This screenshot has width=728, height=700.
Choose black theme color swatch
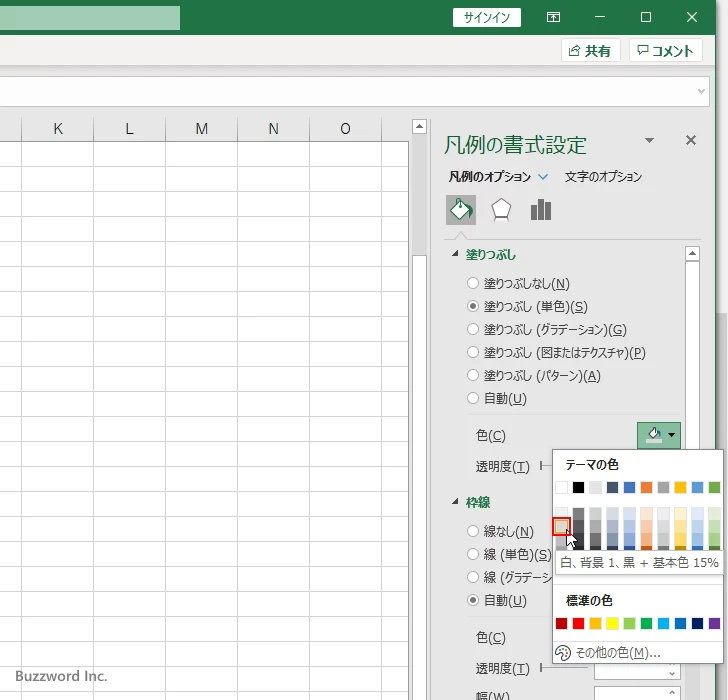click(x=578, y=487)
